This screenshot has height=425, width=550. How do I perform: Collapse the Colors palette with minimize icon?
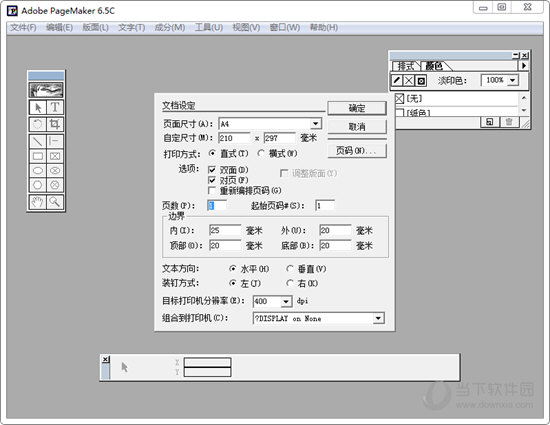516,55
